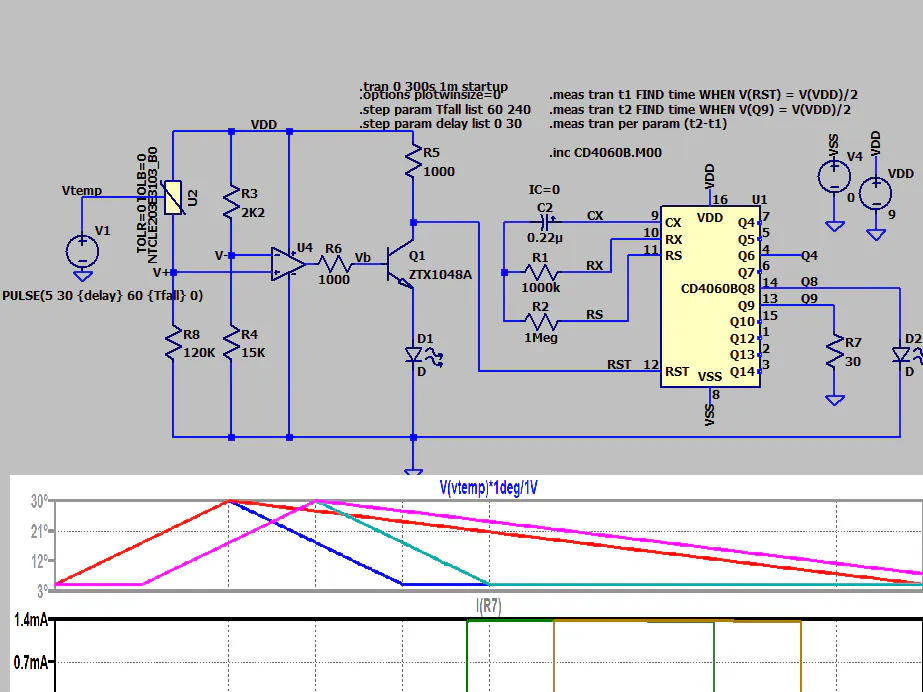
Task: Click the '.options plotwinsize=0' directive
Action: pos(430,95)
